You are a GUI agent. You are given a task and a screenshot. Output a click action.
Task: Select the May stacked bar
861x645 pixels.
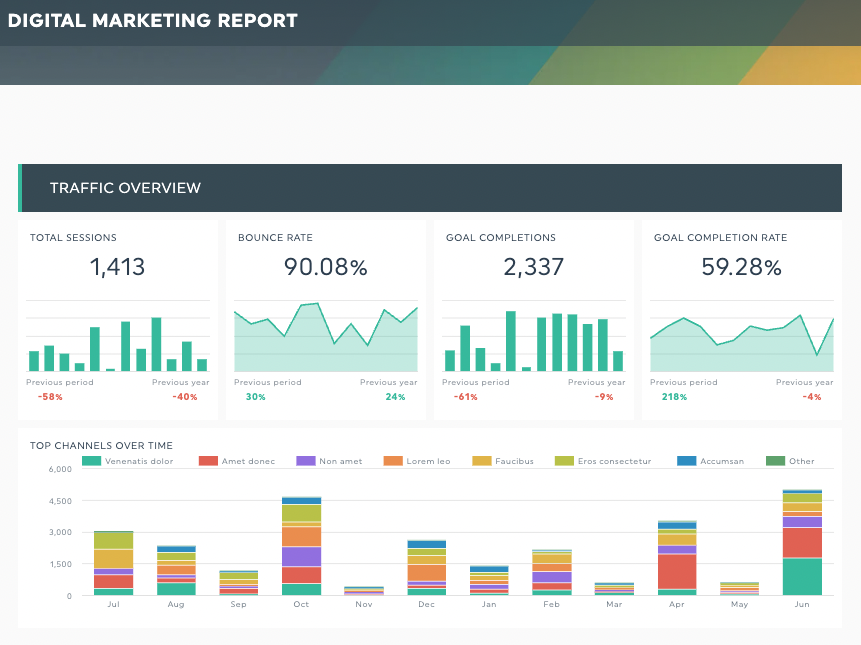tap(740, 589)
